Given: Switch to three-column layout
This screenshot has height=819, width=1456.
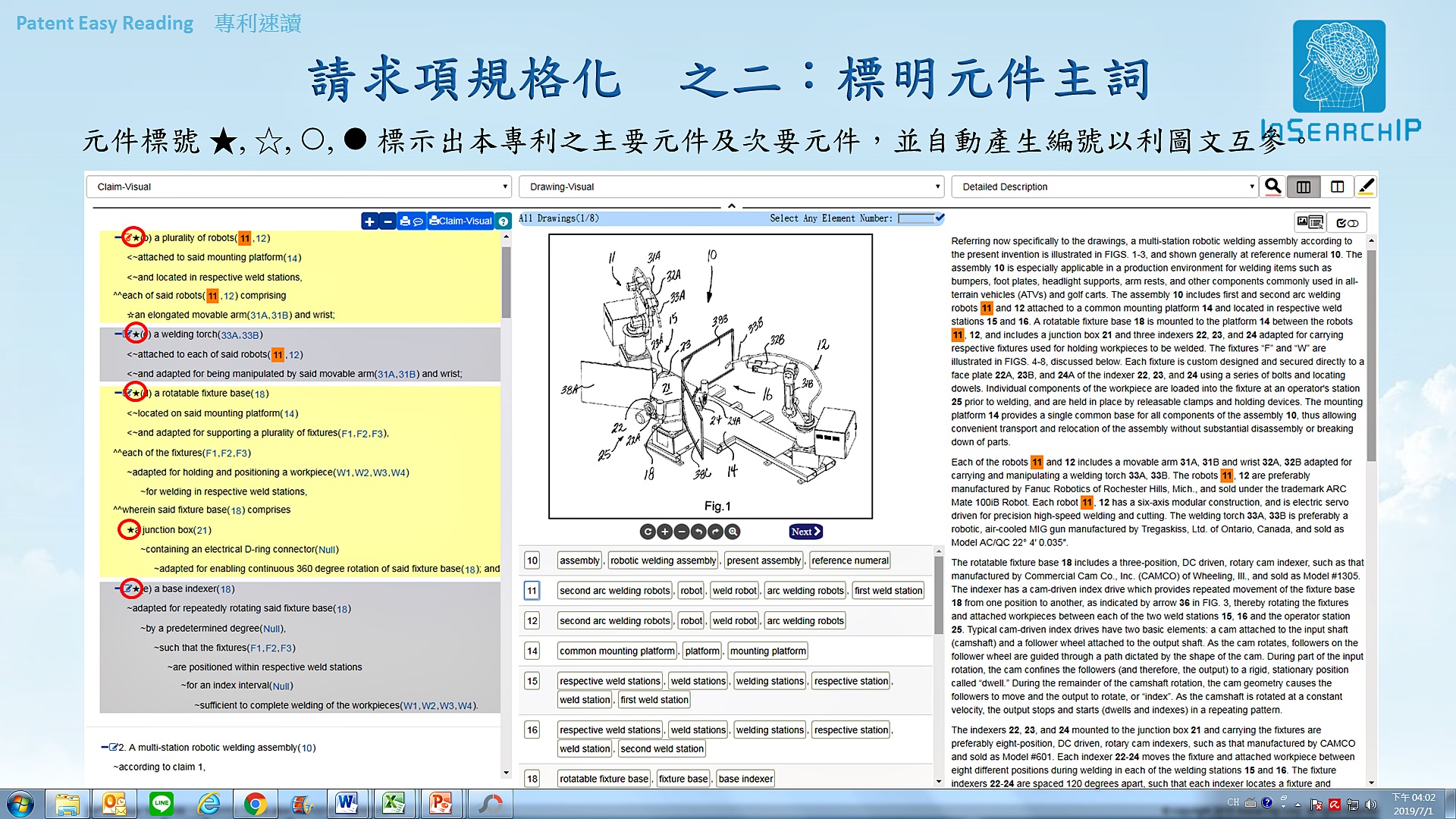Looking at the screenshot, I should point(1304,187).
